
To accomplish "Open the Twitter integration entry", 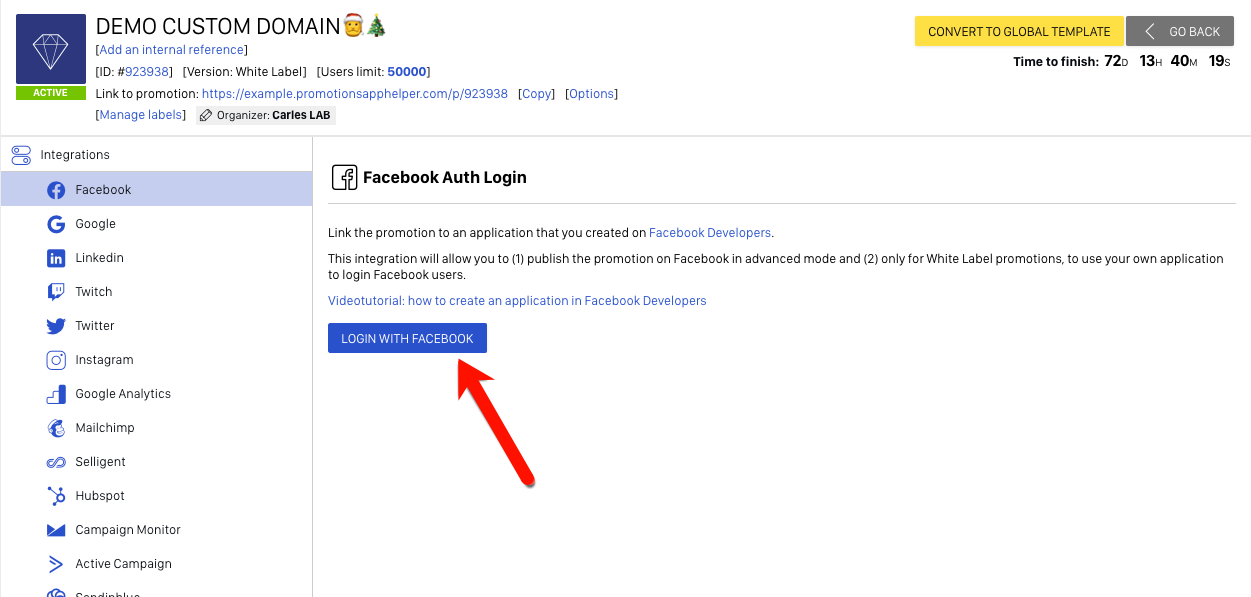I will (157, 326).
